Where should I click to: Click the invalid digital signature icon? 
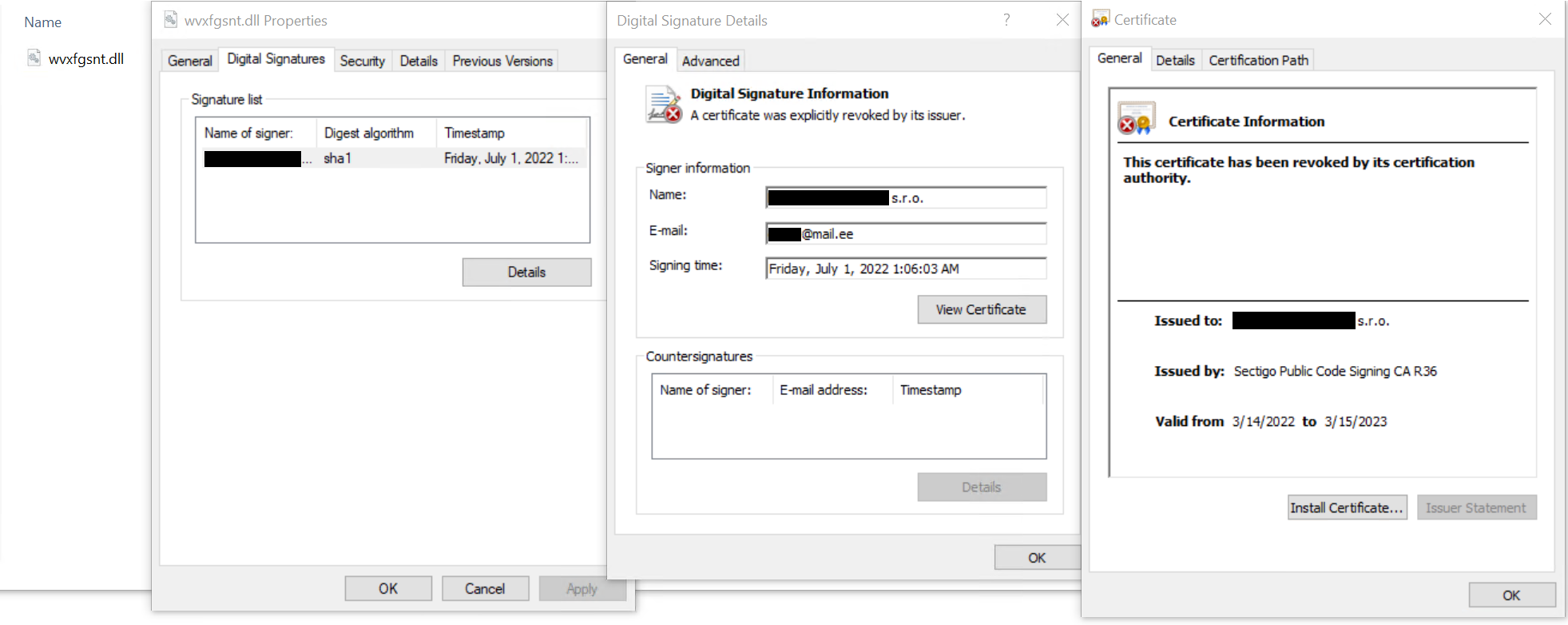coord(663,106)
